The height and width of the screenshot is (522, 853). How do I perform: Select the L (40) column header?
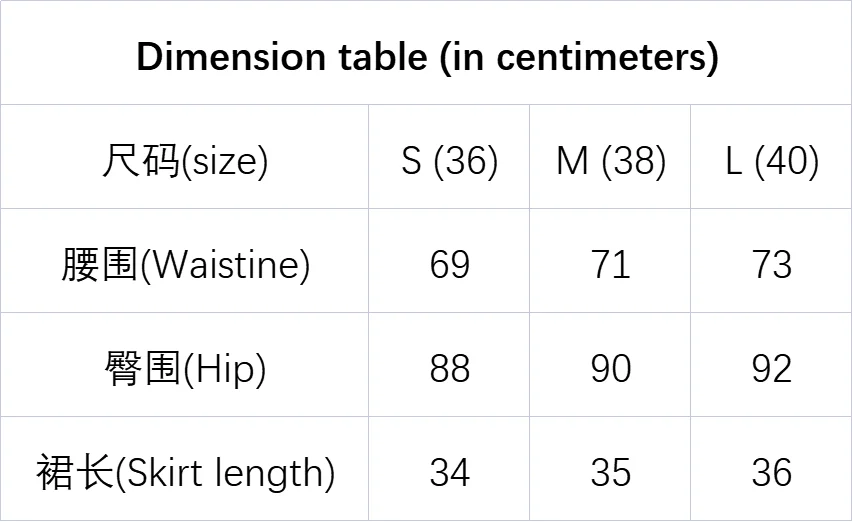point(771,161)
